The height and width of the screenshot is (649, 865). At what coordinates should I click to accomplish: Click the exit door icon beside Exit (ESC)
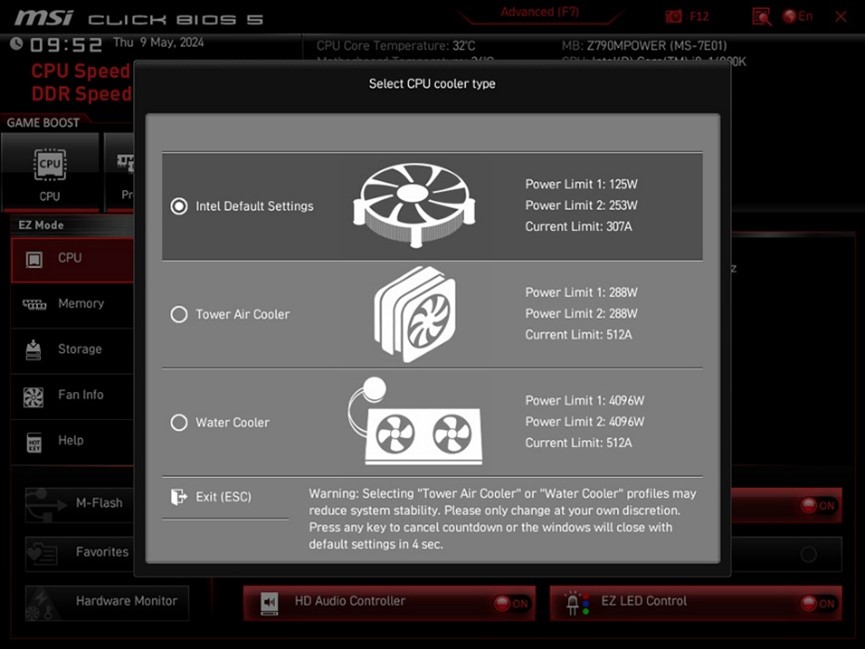pos(179,497)
